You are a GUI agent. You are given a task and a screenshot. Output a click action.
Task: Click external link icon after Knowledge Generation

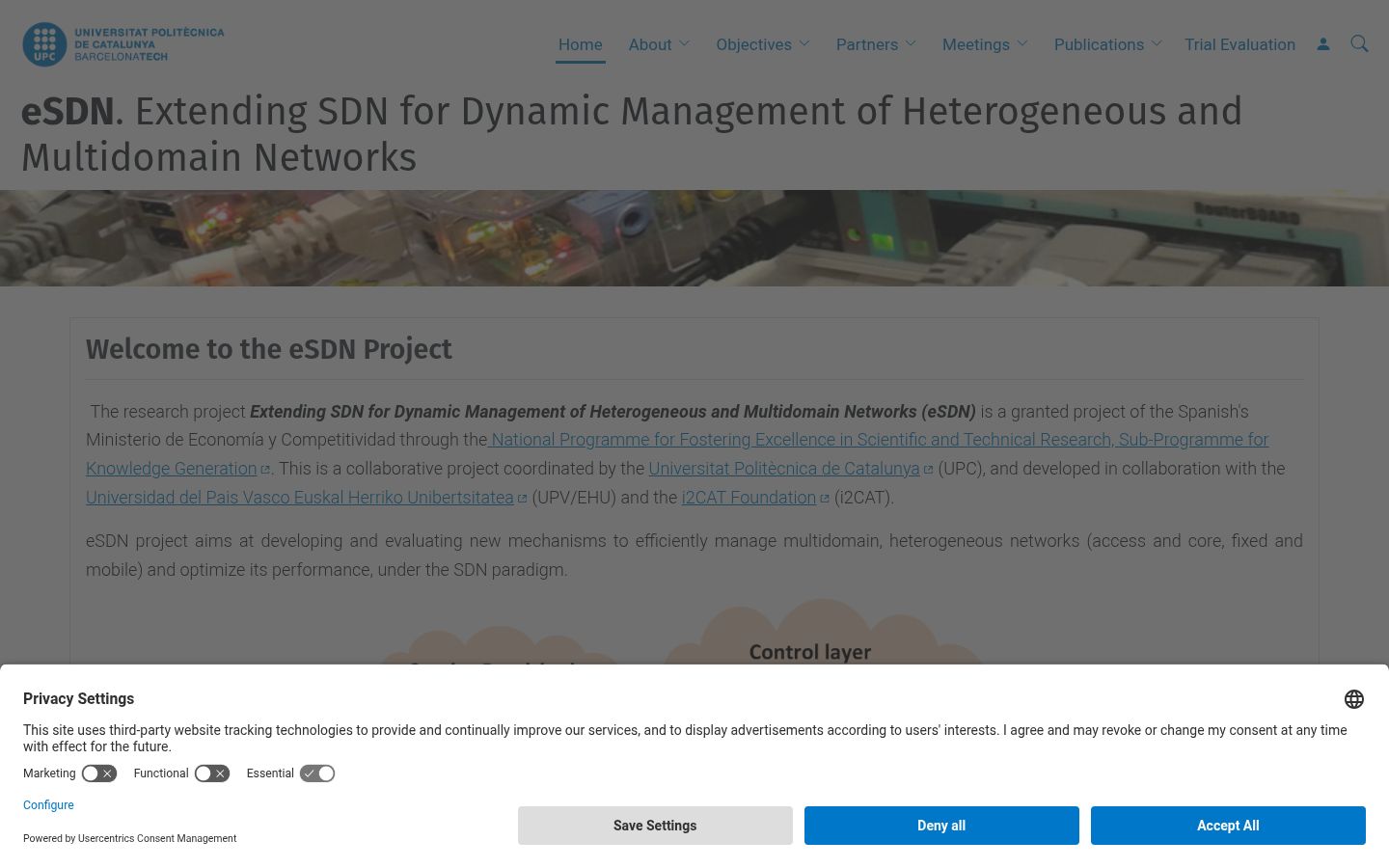[265, 470]
